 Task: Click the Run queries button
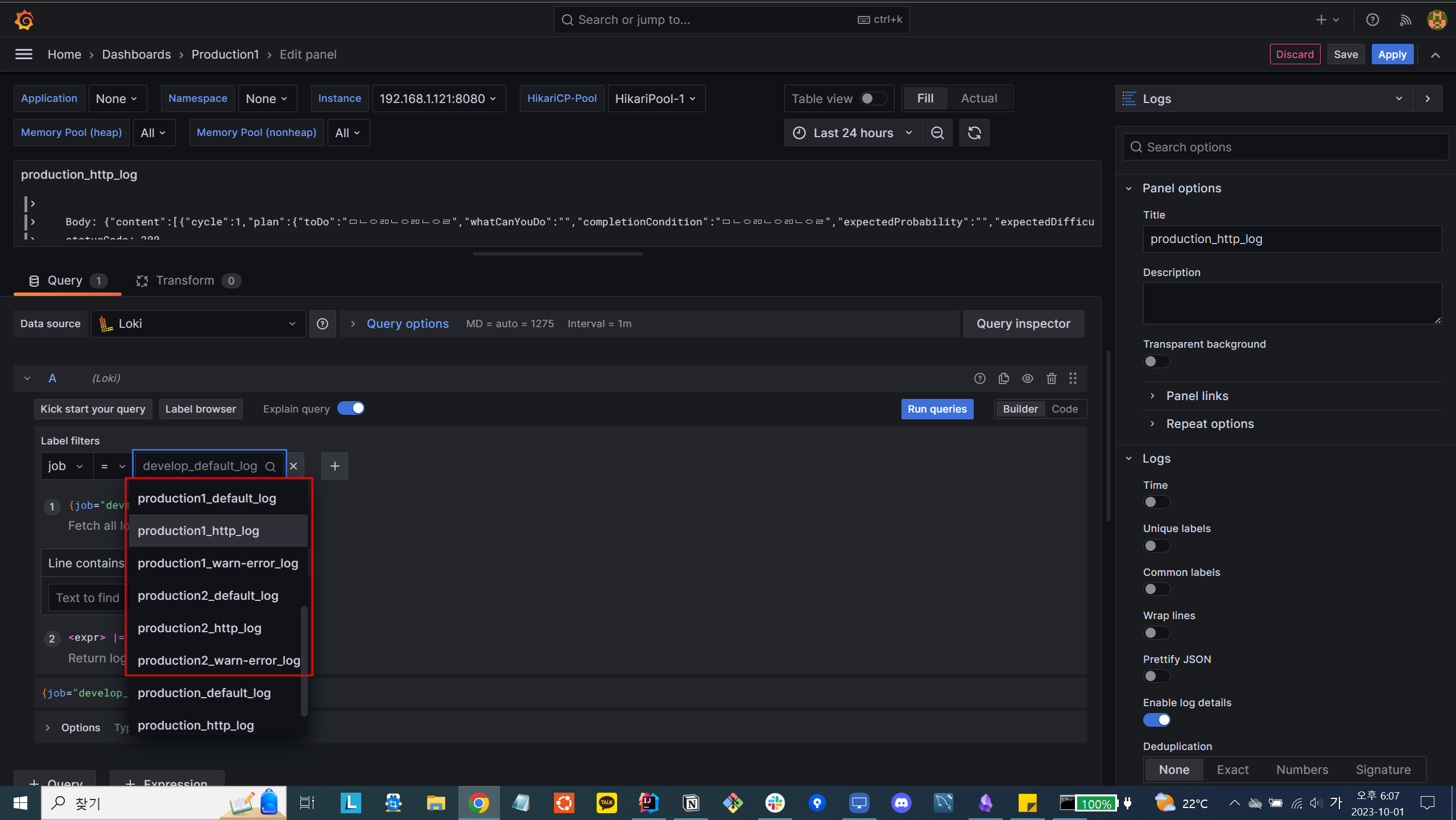937,409
